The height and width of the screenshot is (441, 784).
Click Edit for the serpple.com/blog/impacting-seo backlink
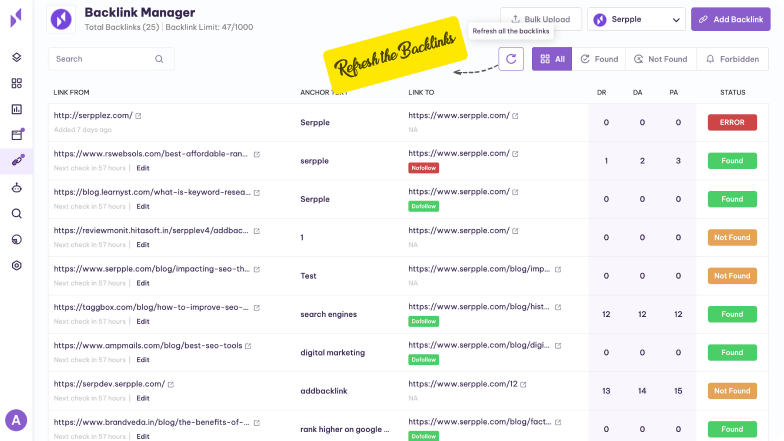tap(143, 283)
